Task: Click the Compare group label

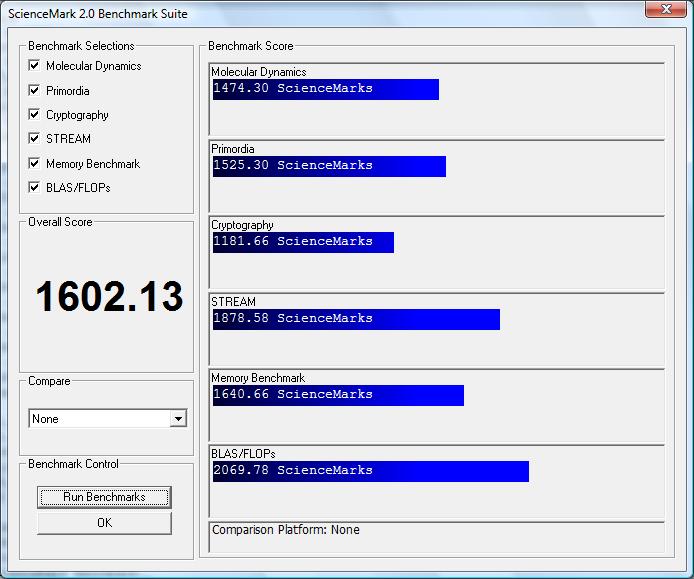Action: pyautogui.click(x=49, y=381)
